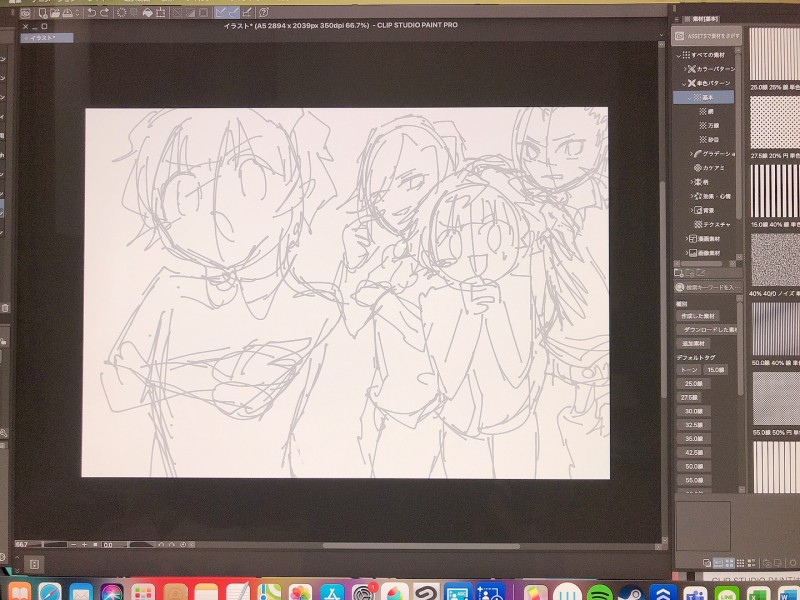Open the material palette hamburger menu

(677, 19)
